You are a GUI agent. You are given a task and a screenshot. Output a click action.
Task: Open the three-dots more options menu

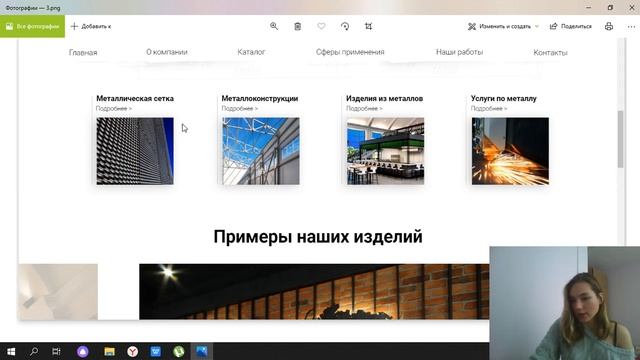click(631, 26)
